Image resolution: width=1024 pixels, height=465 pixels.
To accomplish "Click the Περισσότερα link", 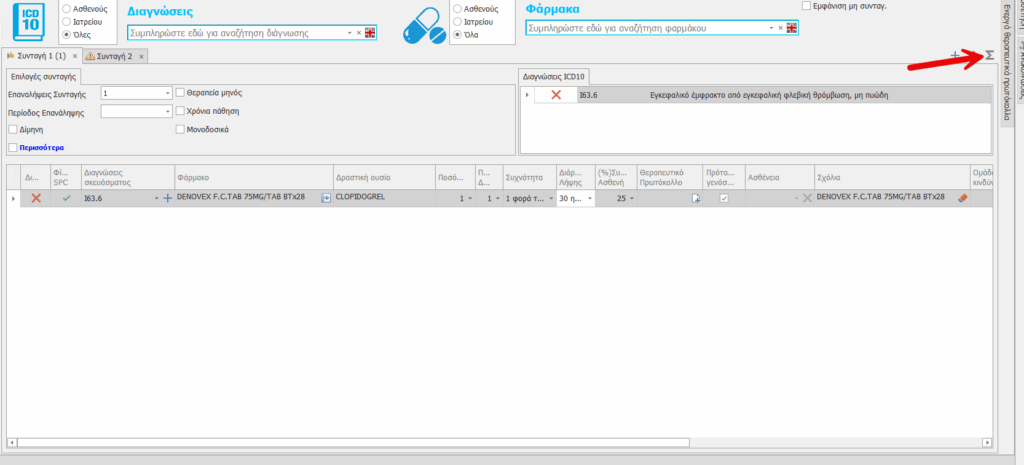I will pyautogui.click(x=40, y=148).
